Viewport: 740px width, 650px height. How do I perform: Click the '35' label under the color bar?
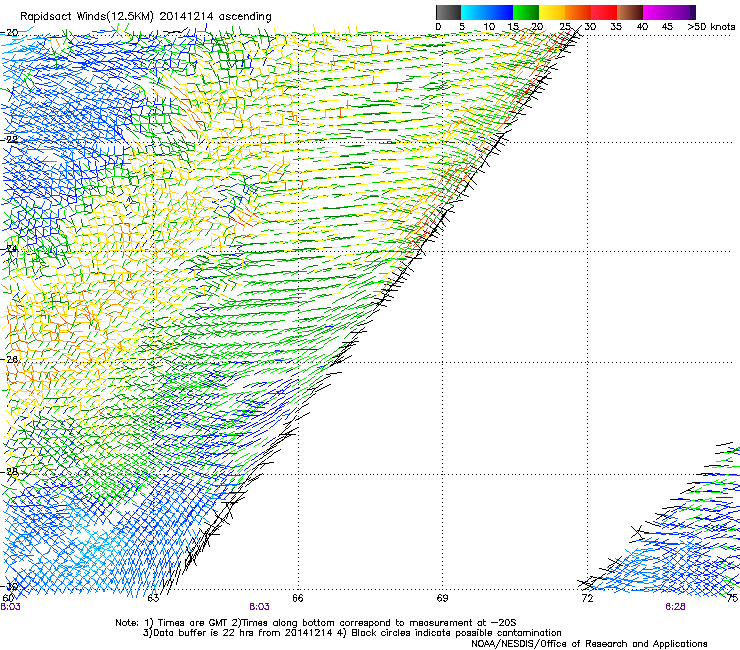pyautogui.click(x=616, y=27)
